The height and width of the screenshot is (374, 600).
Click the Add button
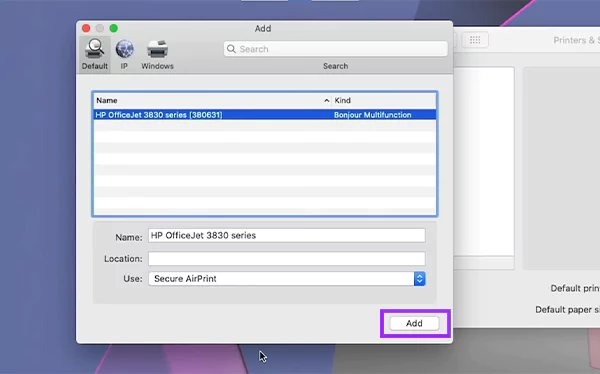(x=414, y=323)
